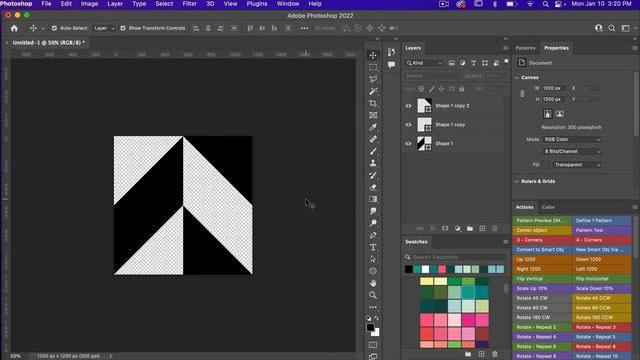
Task: Open the 8 Bits/Channel dropdown
Action: (572, 151)
